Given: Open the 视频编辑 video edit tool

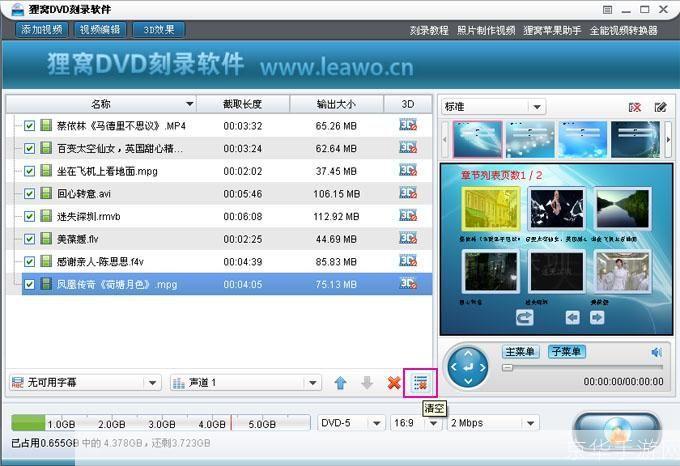Looking at the screenshot, I should pyautogui.click(x=100, y=30).
